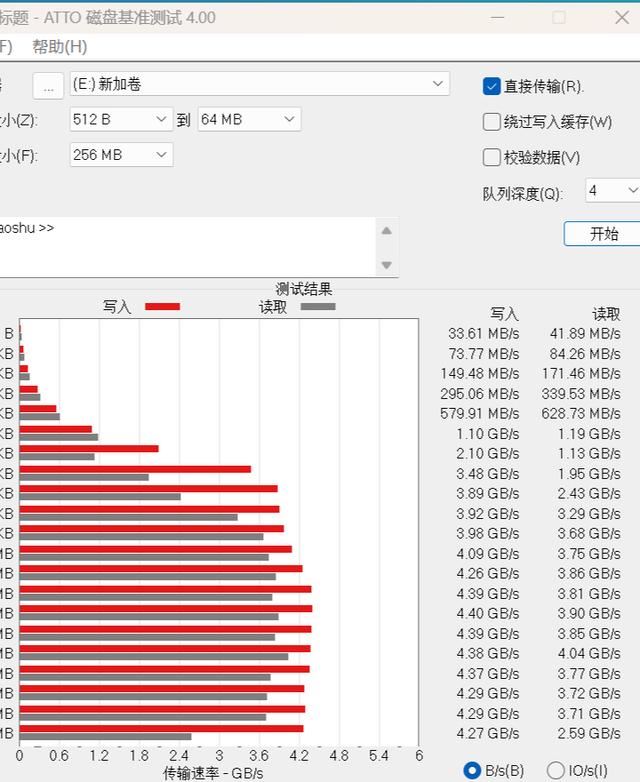640x782 pixels.
Task: Click the read value 339.53 MB/s
Action: tap(581, 393)
